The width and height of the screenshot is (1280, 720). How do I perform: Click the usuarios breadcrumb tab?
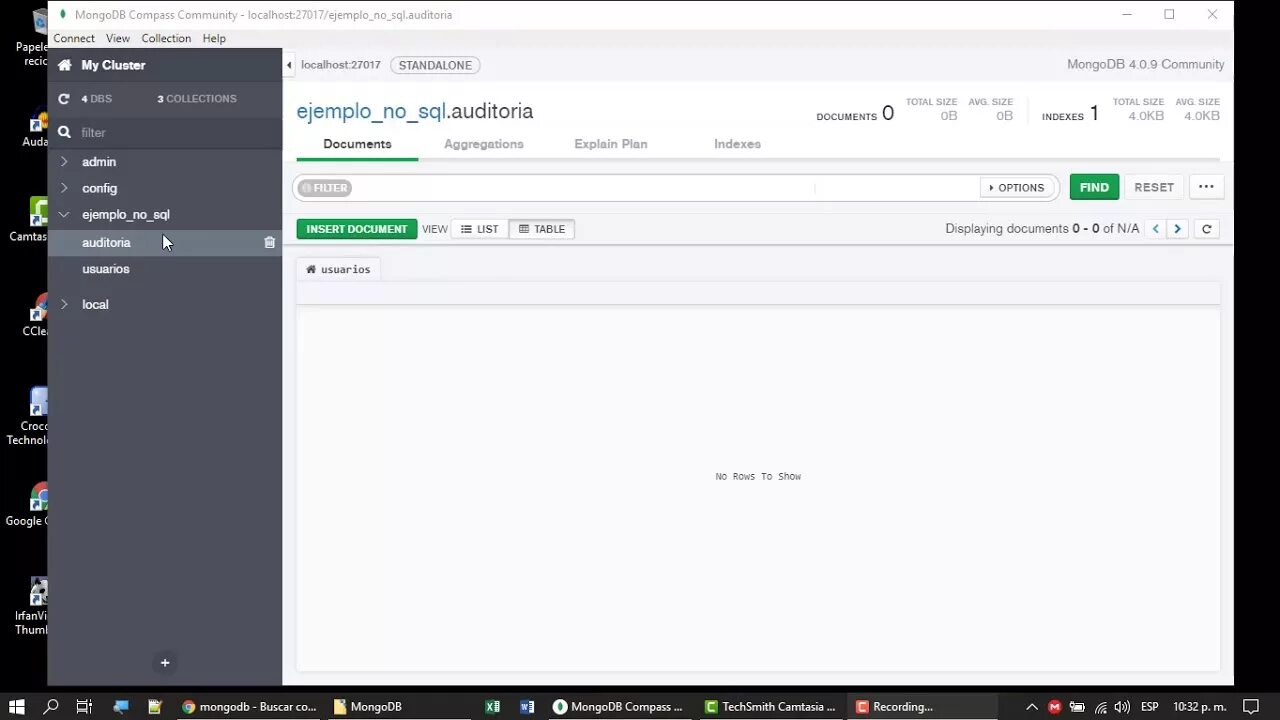pos(339,269)
